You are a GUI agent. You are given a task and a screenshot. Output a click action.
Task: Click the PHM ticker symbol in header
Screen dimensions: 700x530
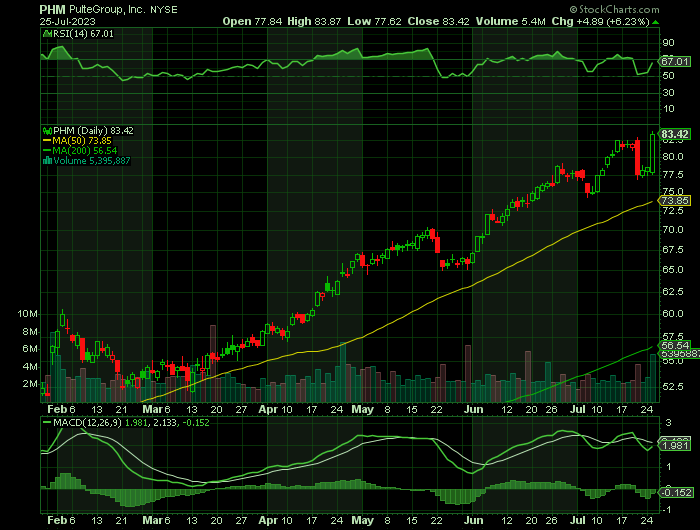(53, 9)
